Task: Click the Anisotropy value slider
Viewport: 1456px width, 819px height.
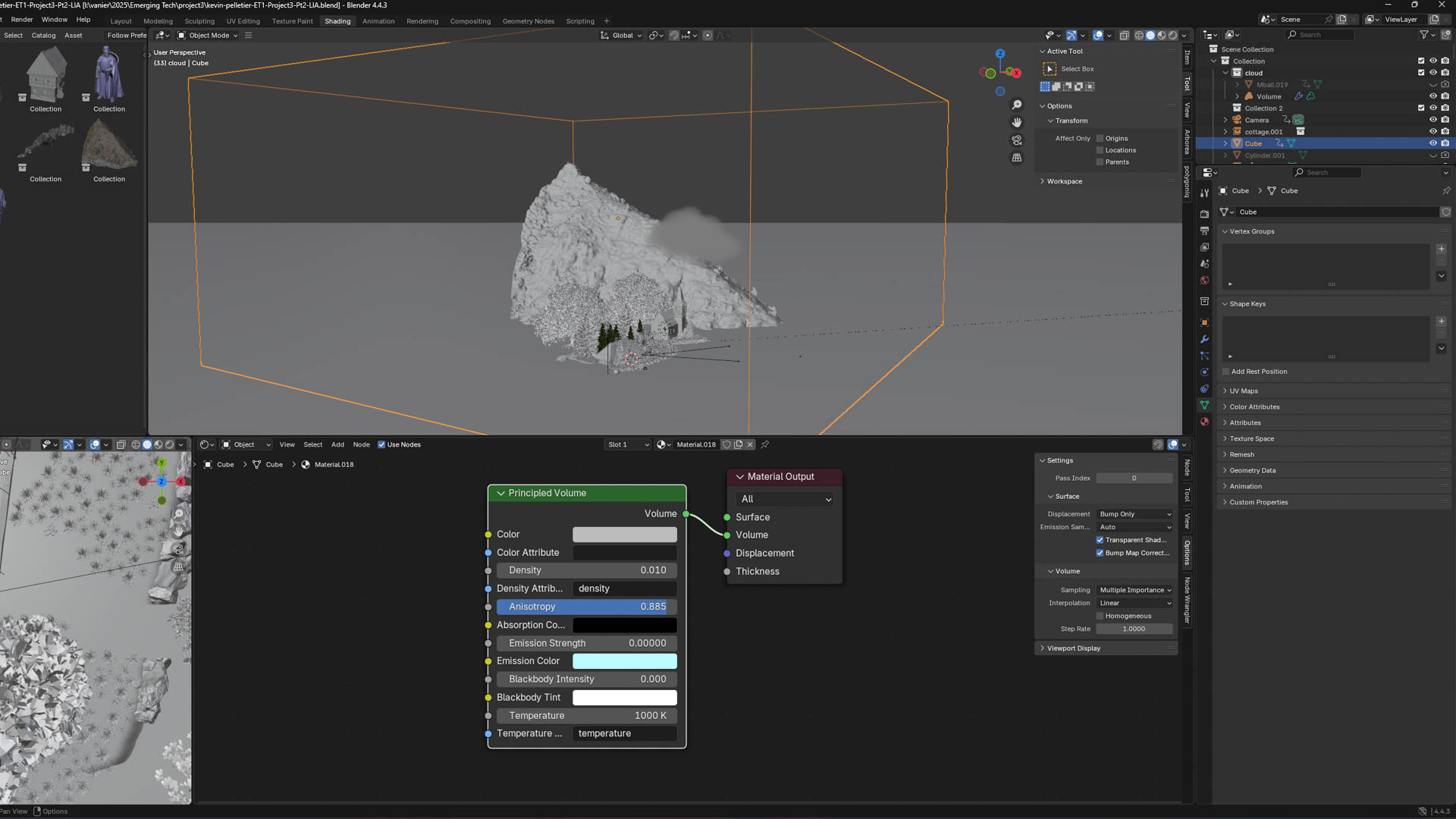Action: tap(586, 607)
